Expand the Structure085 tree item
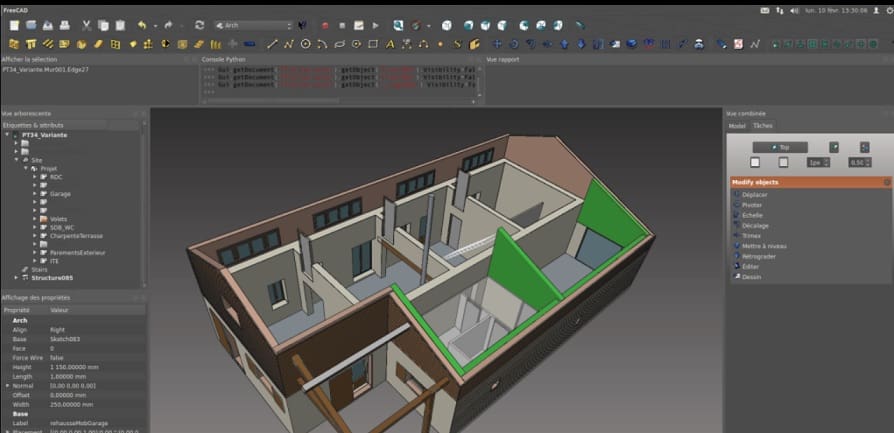Viewport: 894px width, 433px height. click(x=16, y=277)
